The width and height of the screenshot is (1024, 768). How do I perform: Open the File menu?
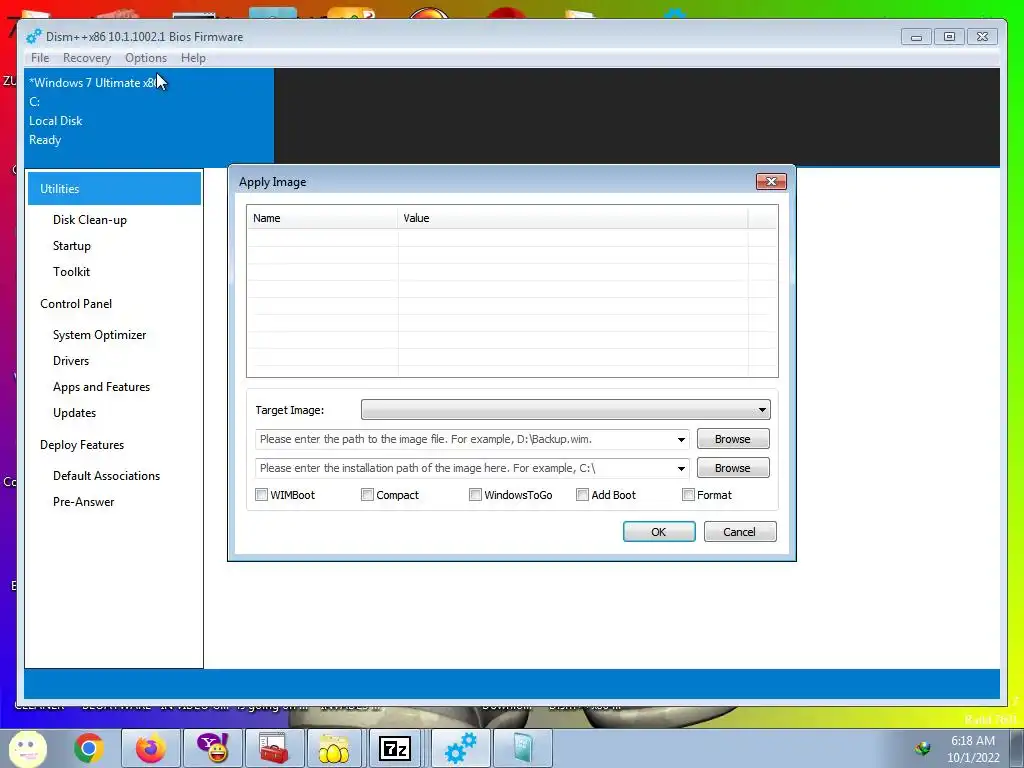40,57
